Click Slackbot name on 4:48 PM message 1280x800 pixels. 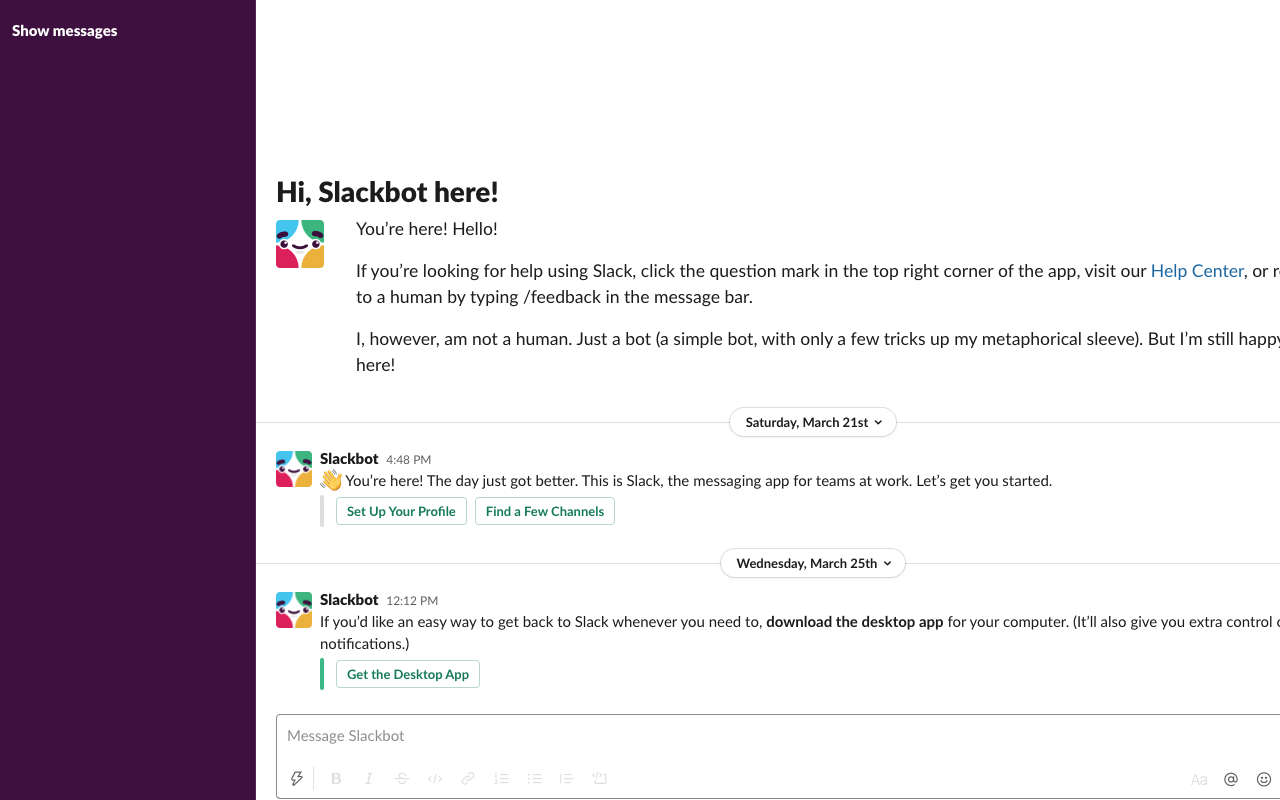(349, 459)
